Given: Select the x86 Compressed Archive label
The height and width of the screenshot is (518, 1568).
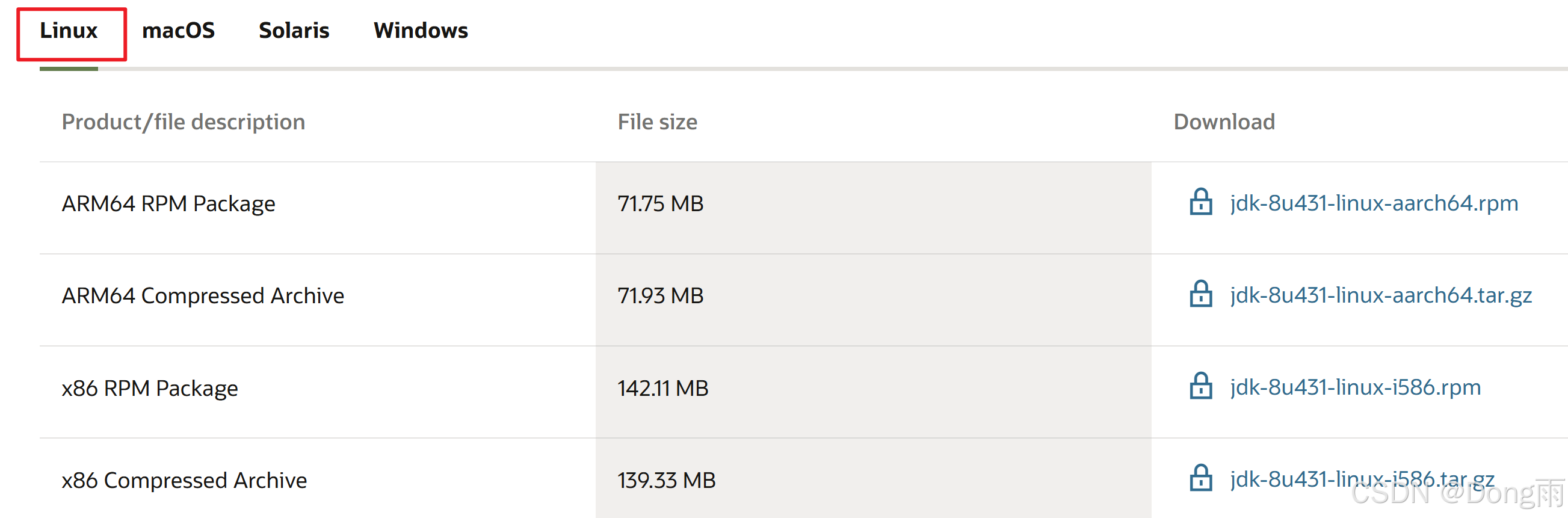Looking at the screenshot, I should 184,479.
